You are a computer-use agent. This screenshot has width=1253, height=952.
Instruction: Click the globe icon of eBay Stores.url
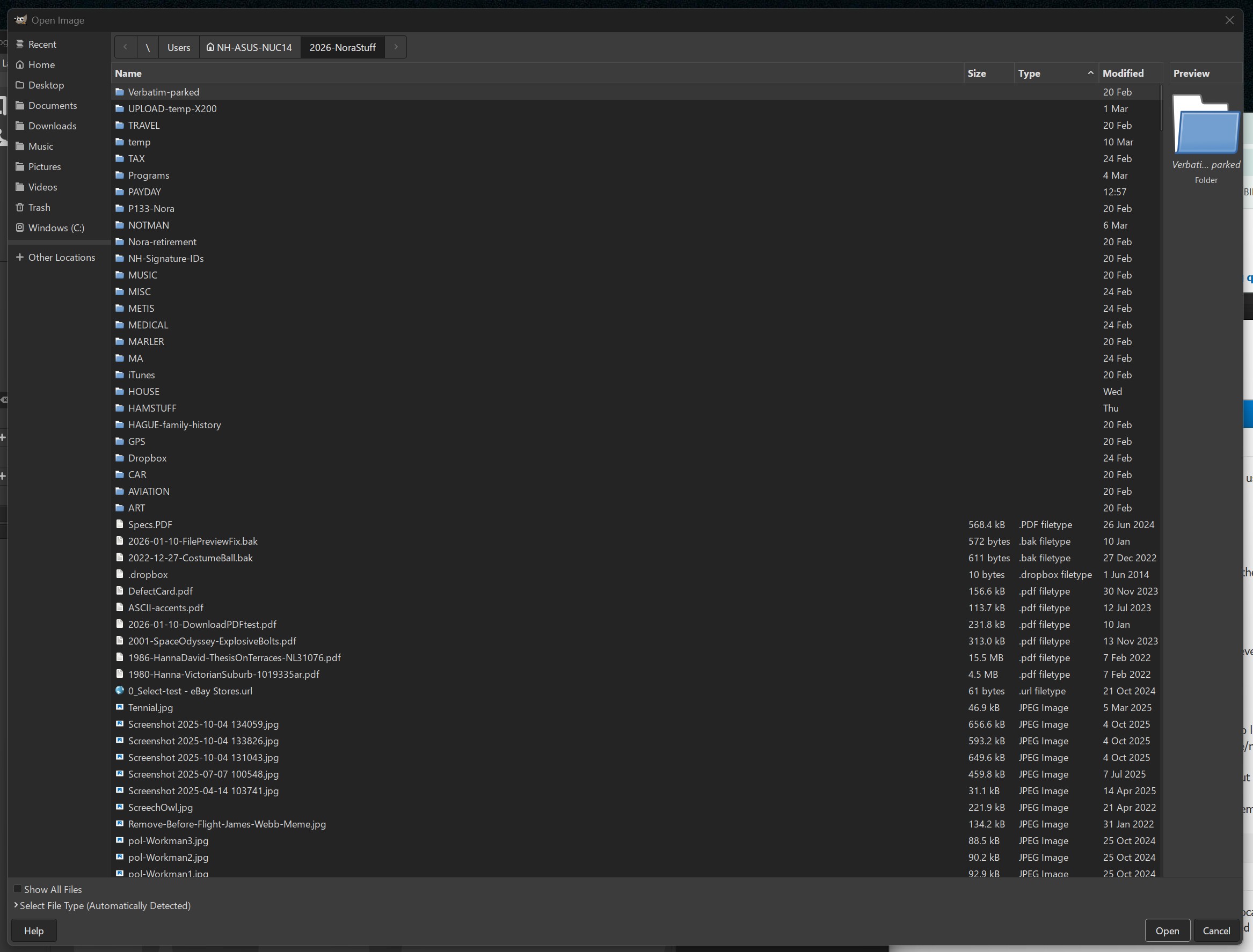[120, 691]
